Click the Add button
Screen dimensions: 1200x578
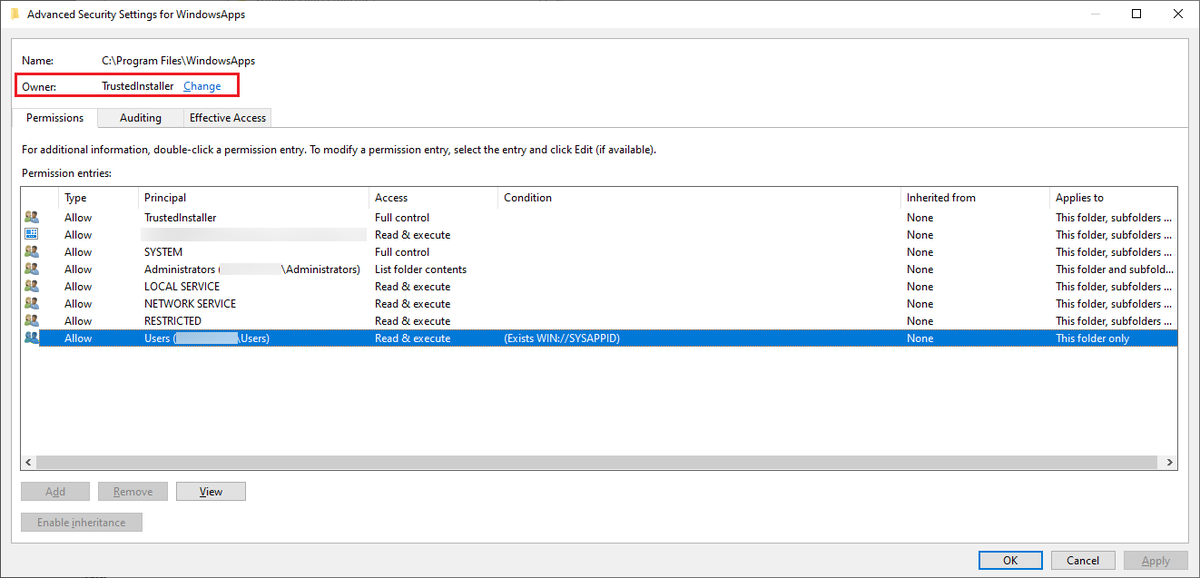point(55,491)
